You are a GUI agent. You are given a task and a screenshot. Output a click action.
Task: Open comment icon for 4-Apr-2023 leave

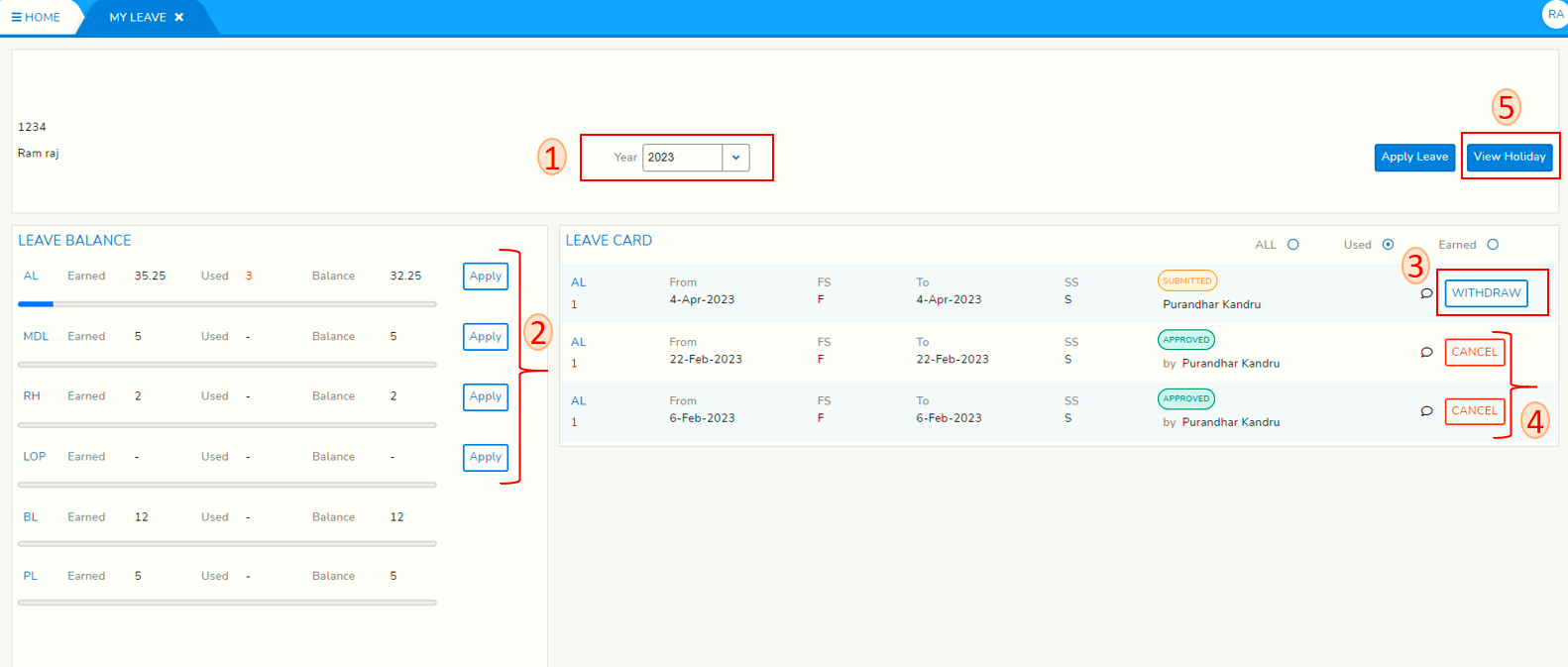pyautogui.click(x=1426, y=293)
